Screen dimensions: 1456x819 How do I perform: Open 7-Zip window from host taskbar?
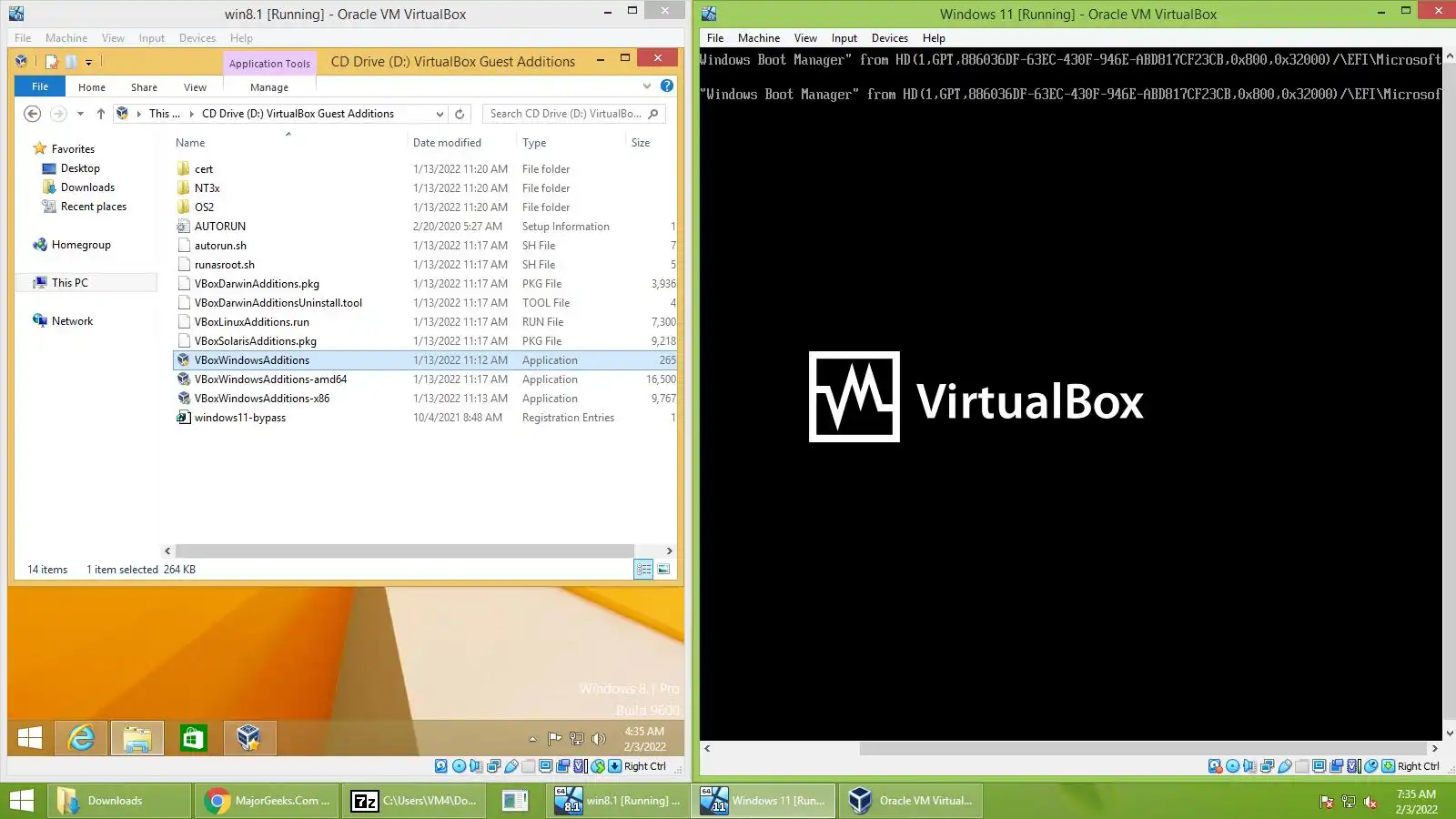point(415,801)
